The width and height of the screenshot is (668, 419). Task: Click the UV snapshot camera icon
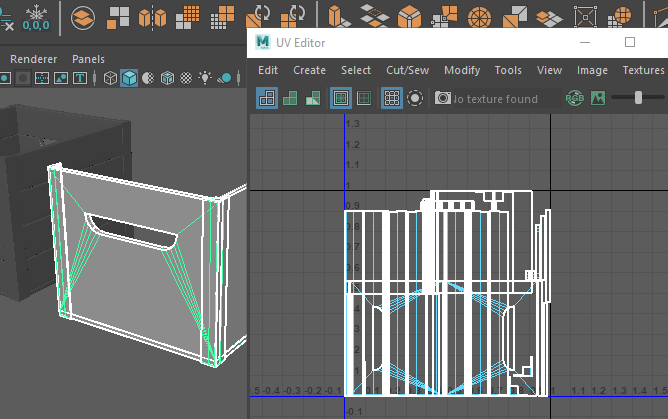pos(442,98)
